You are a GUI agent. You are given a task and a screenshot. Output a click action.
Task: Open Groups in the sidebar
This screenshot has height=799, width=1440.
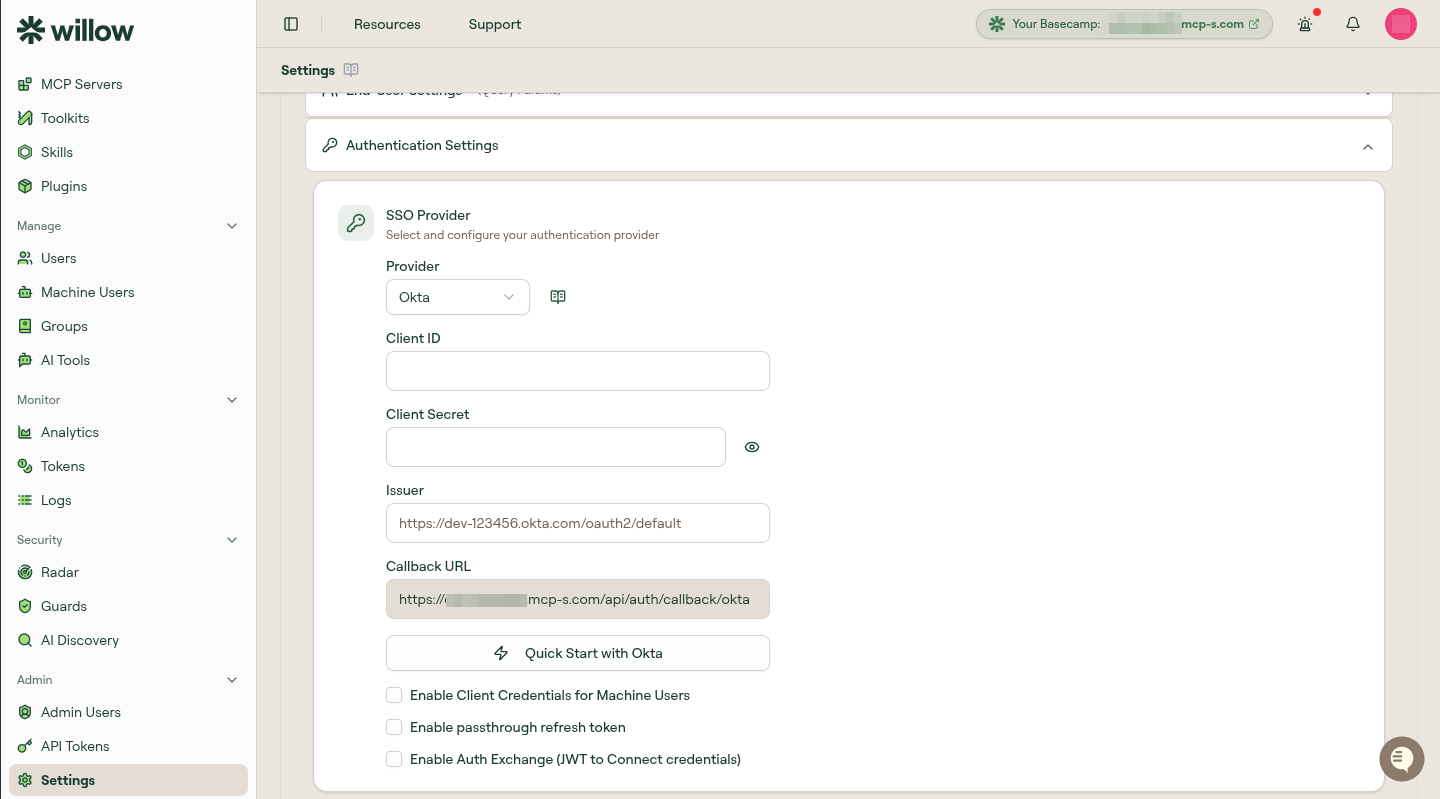128,326
